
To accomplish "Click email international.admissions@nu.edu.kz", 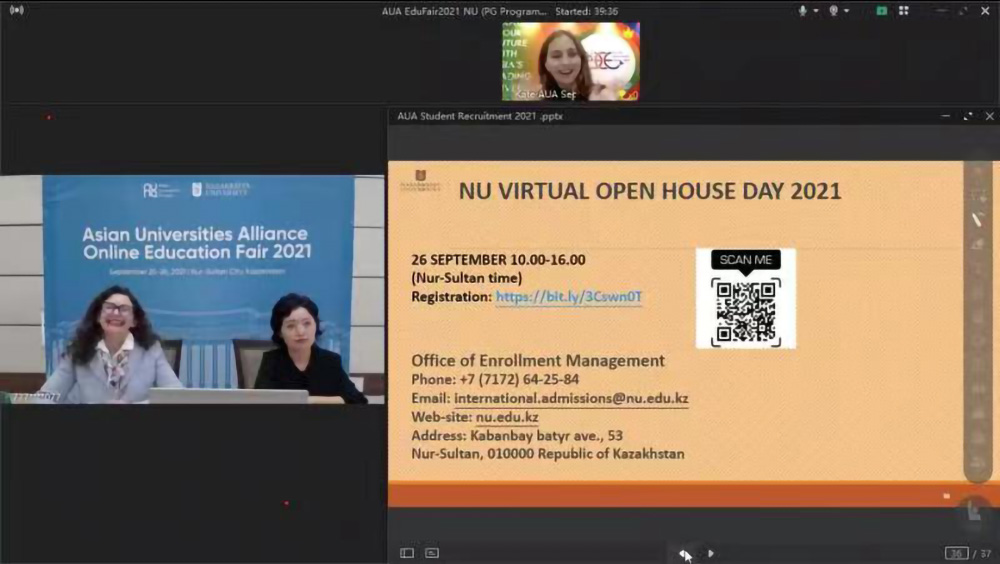I will coord(571,398).
